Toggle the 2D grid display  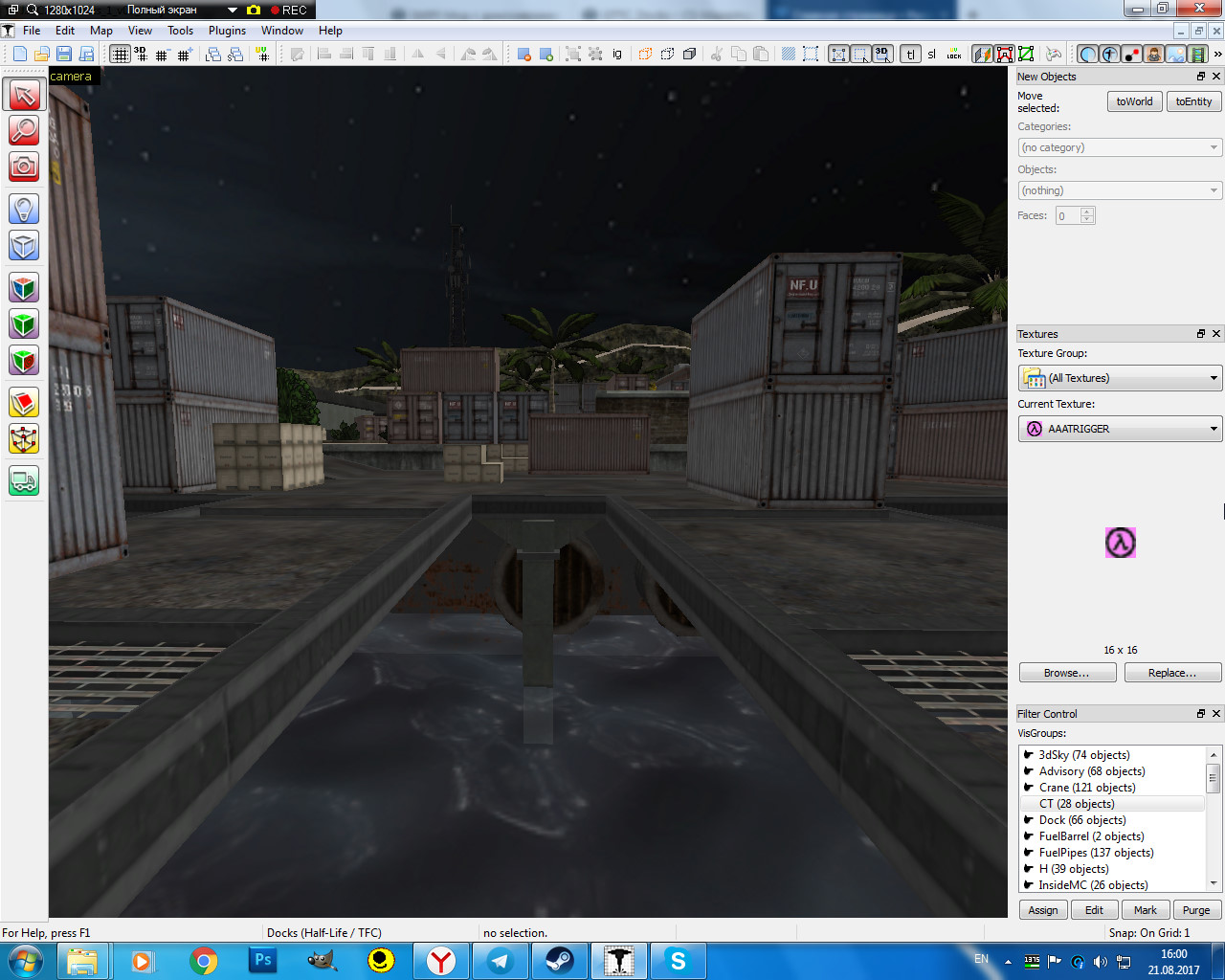tap(120, 54)
